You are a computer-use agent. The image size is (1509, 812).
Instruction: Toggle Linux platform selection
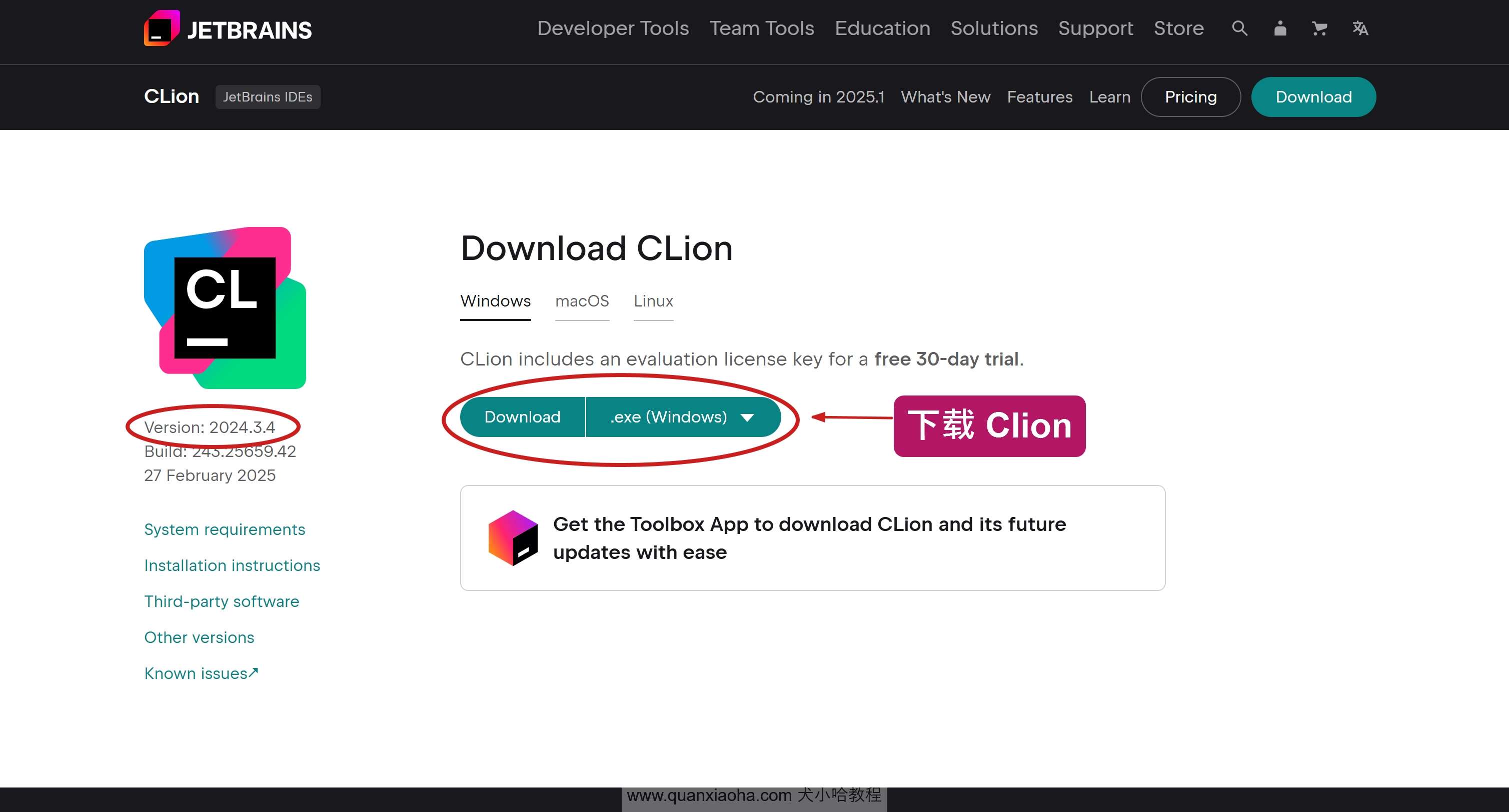coord(653,301)
